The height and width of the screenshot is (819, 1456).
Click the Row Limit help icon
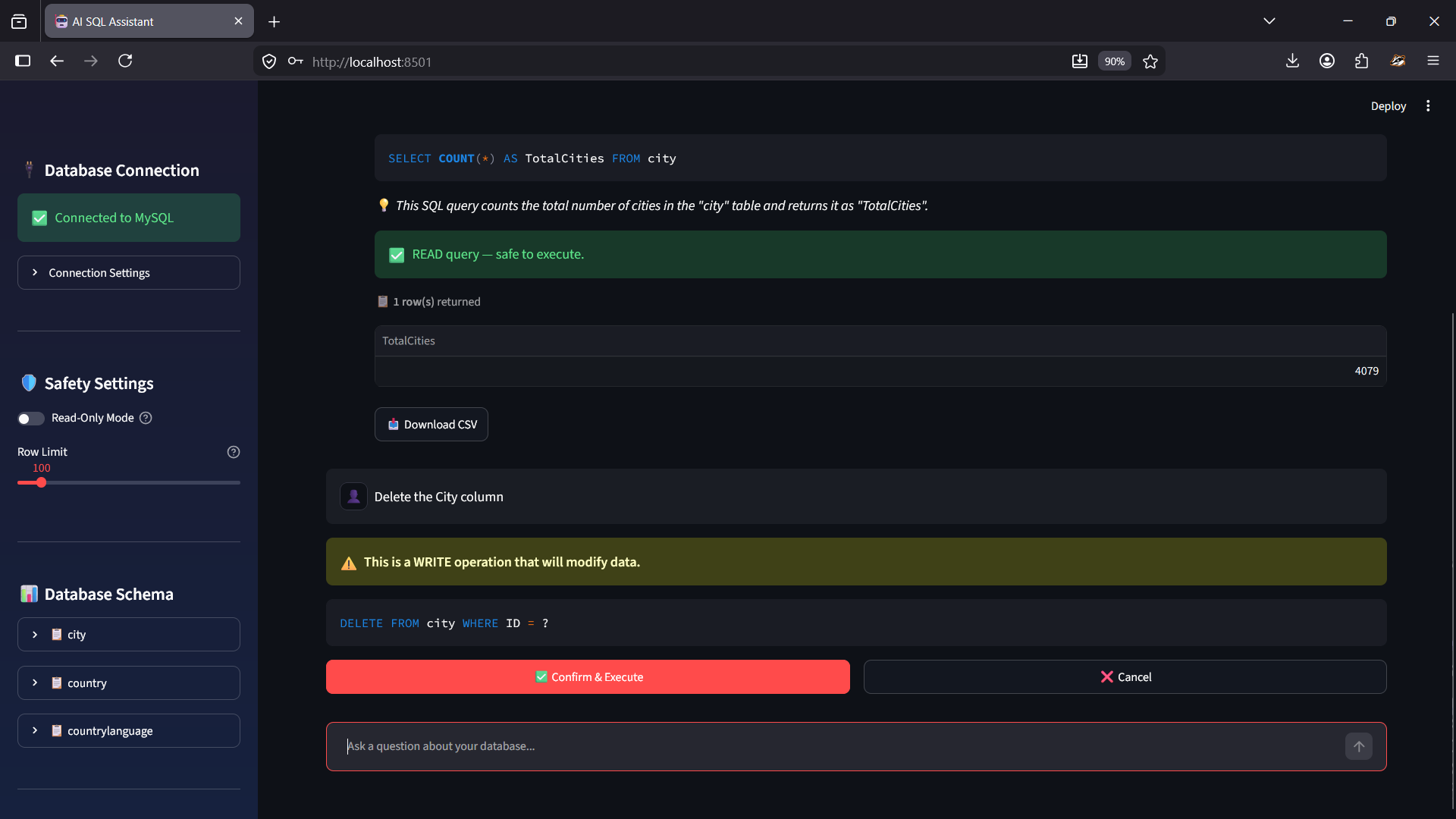(x=234, y=452)
